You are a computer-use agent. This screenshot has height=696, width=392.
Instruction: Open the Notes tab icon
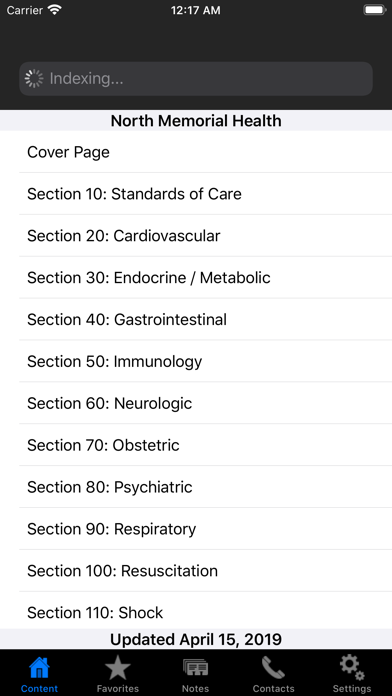click(196, 668)
